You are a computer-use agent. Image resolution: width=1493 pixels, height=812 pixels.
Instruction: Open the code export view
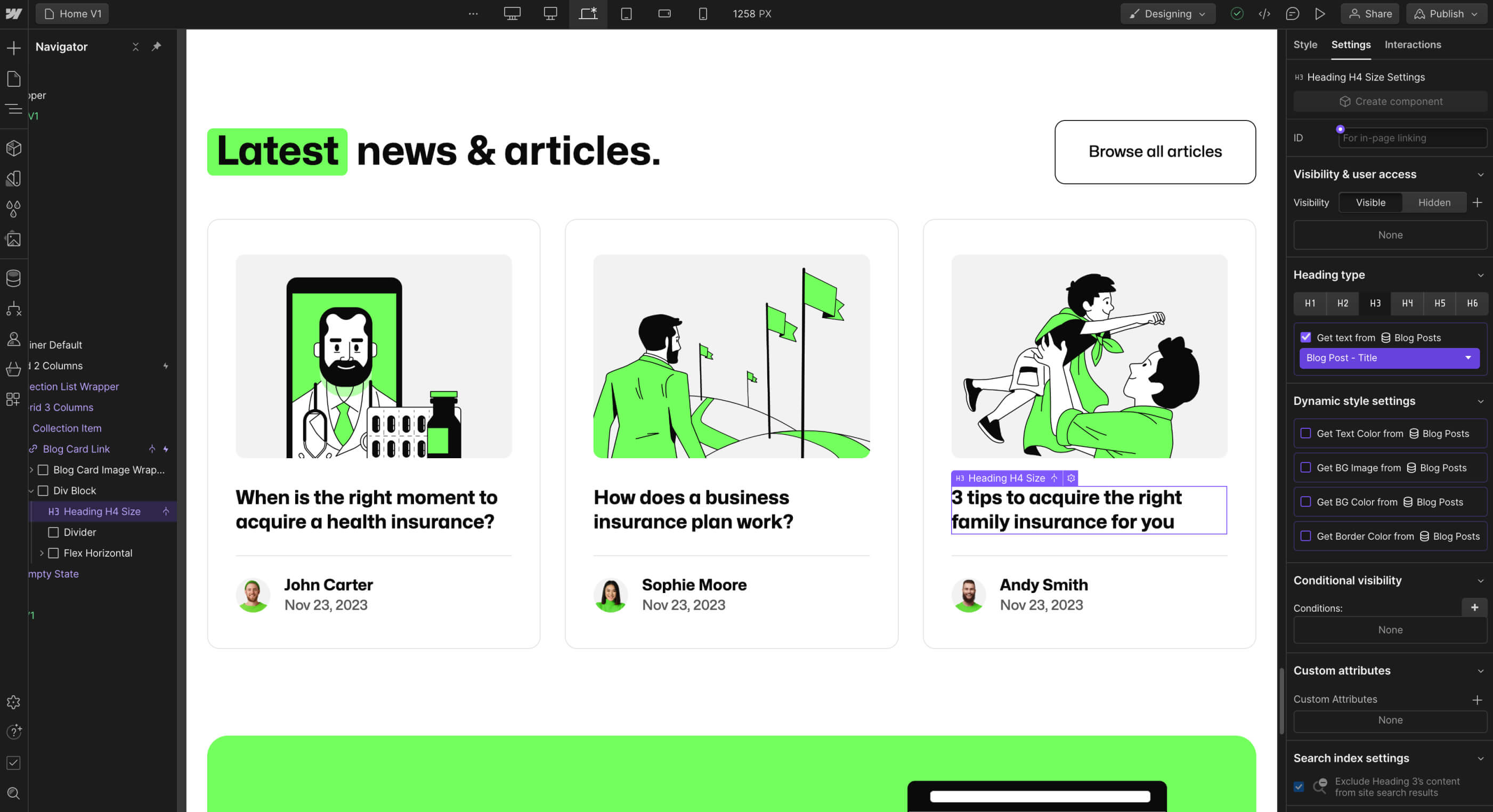click(x=1264, y=13)
